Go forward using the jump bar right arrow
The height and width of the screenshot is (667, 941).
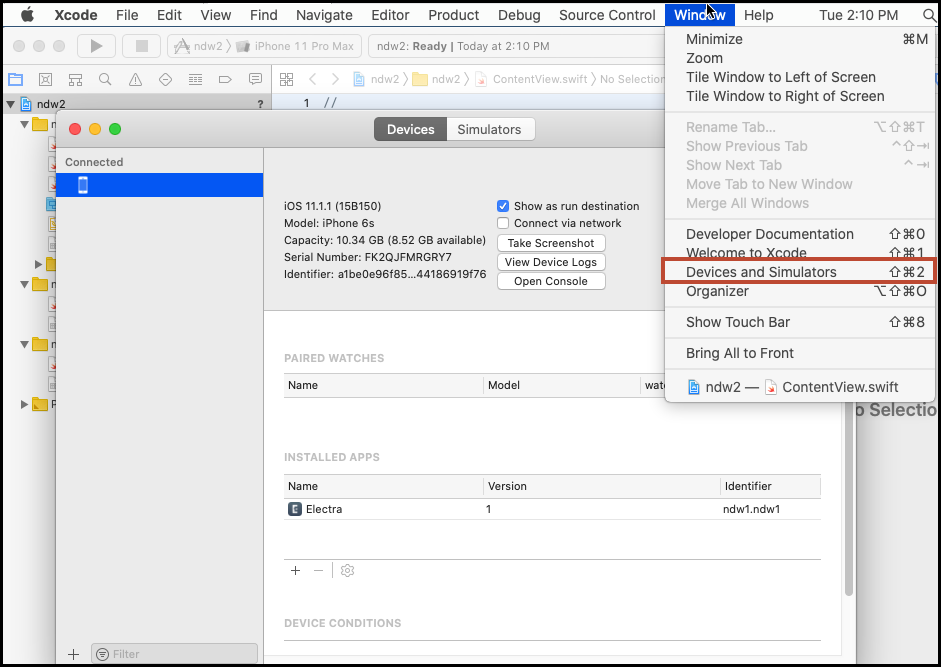(x=335, y=79)
